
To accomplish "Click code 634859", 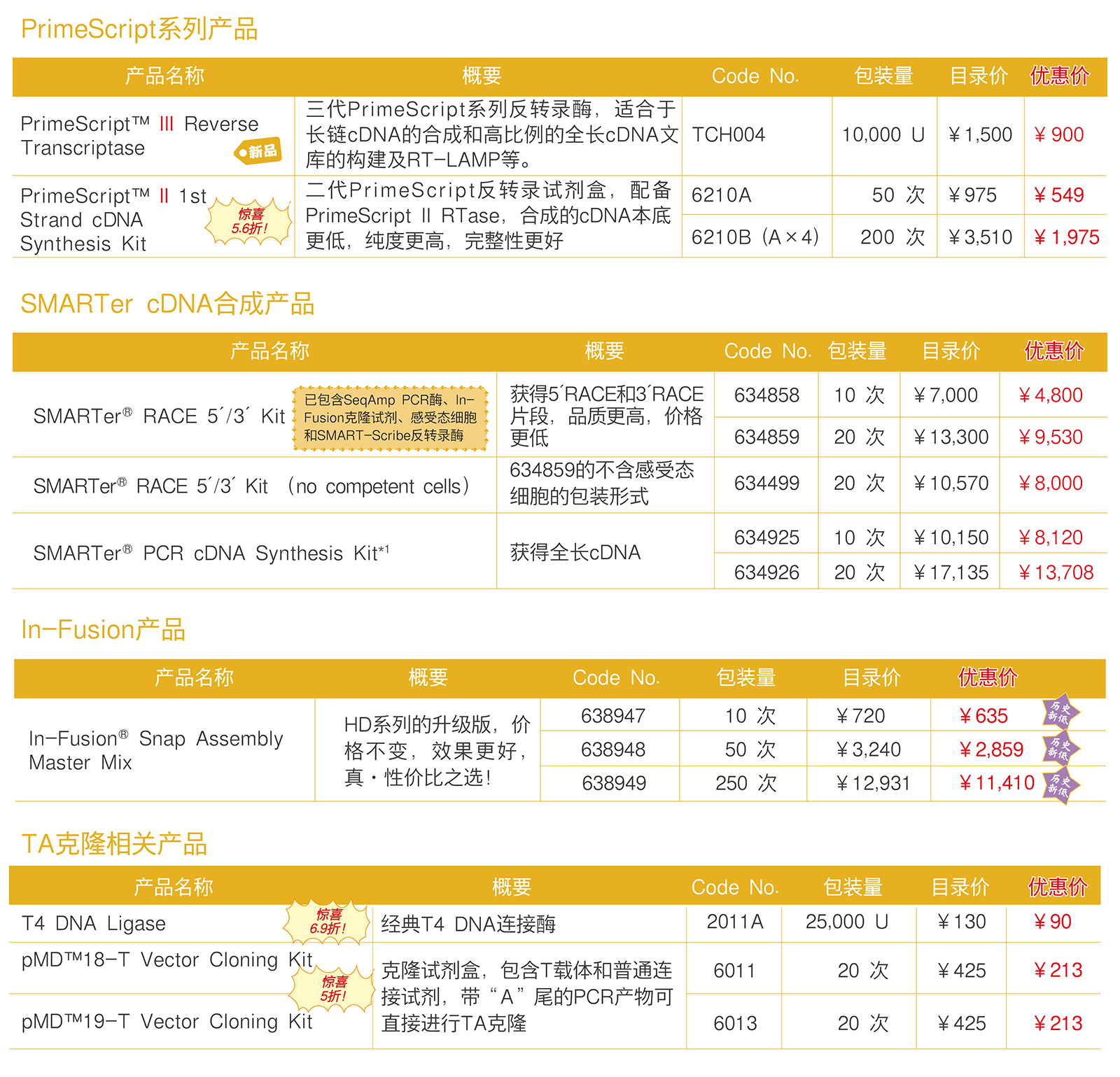I will pos(766,437).
